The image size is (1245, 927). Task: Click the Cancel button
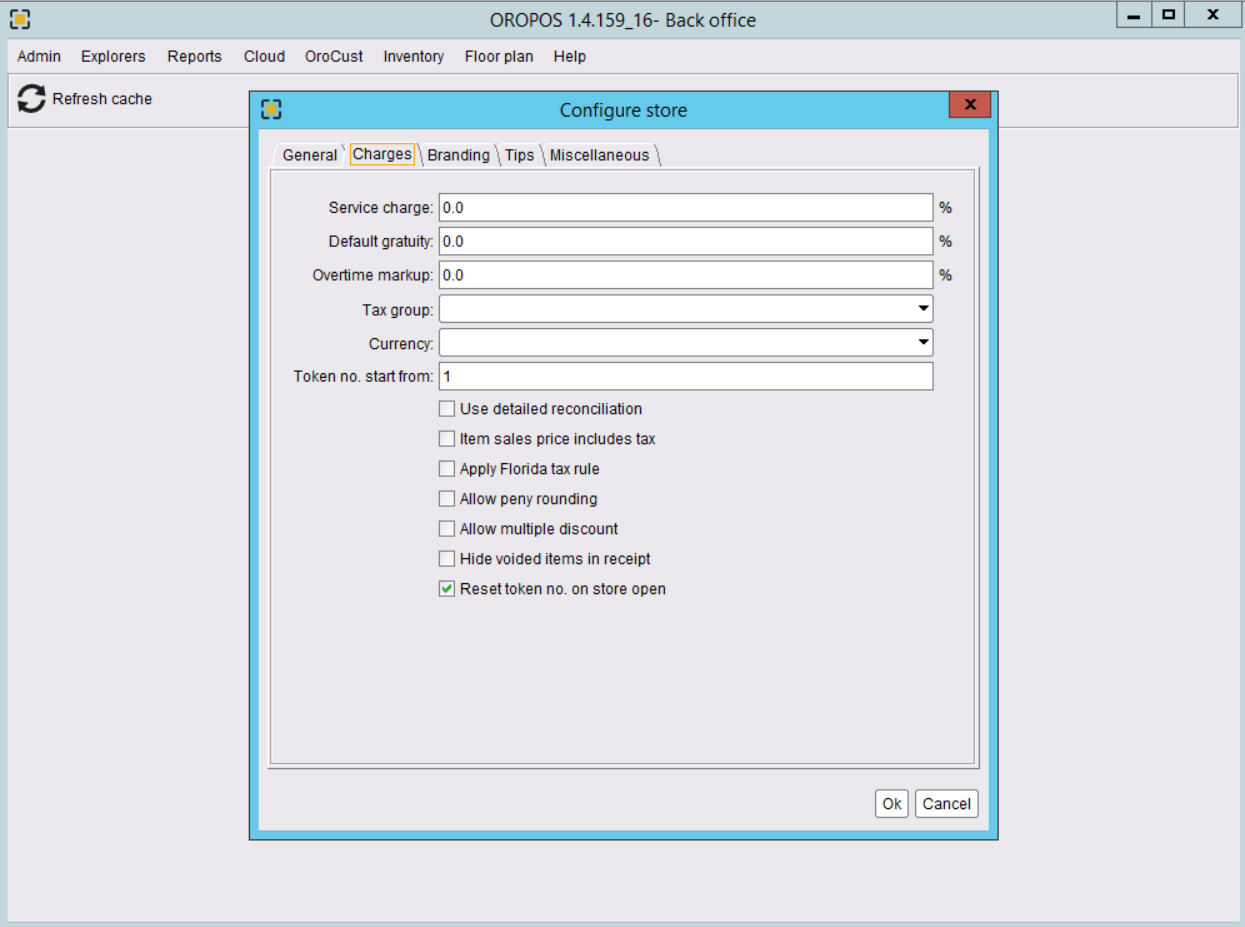click(x=946, y=804)
